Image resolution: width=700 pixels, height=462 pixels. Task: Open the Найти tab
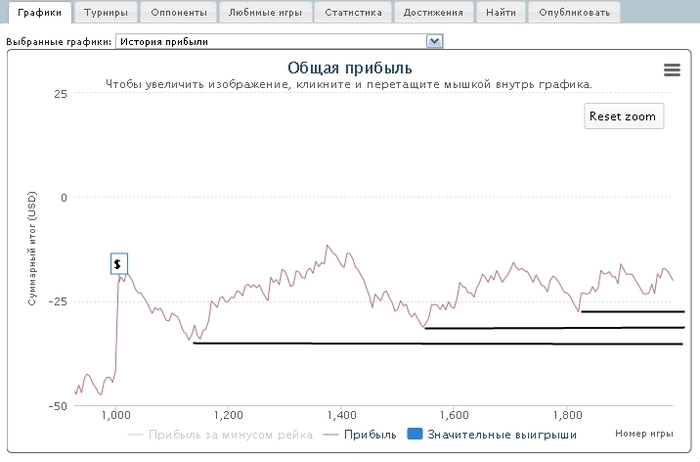pos(501,12)
